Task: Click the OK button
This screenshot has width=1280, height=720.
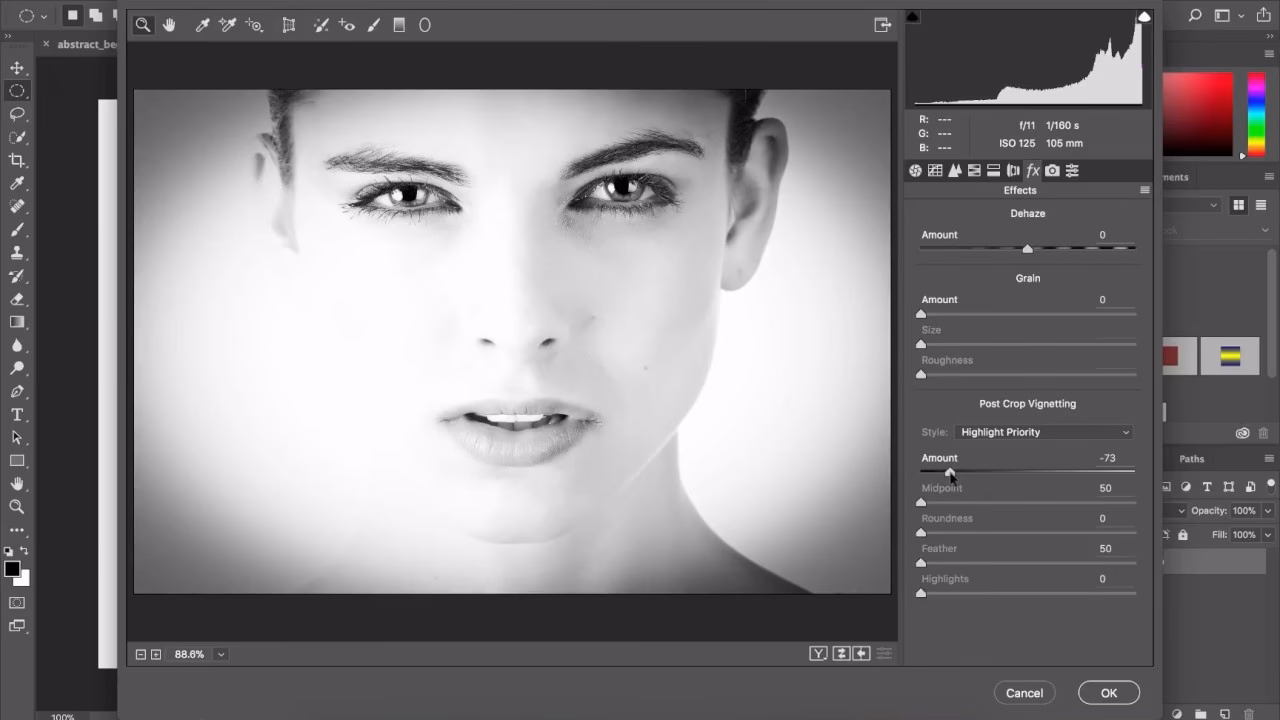Action: click(x=1108, y=693)
